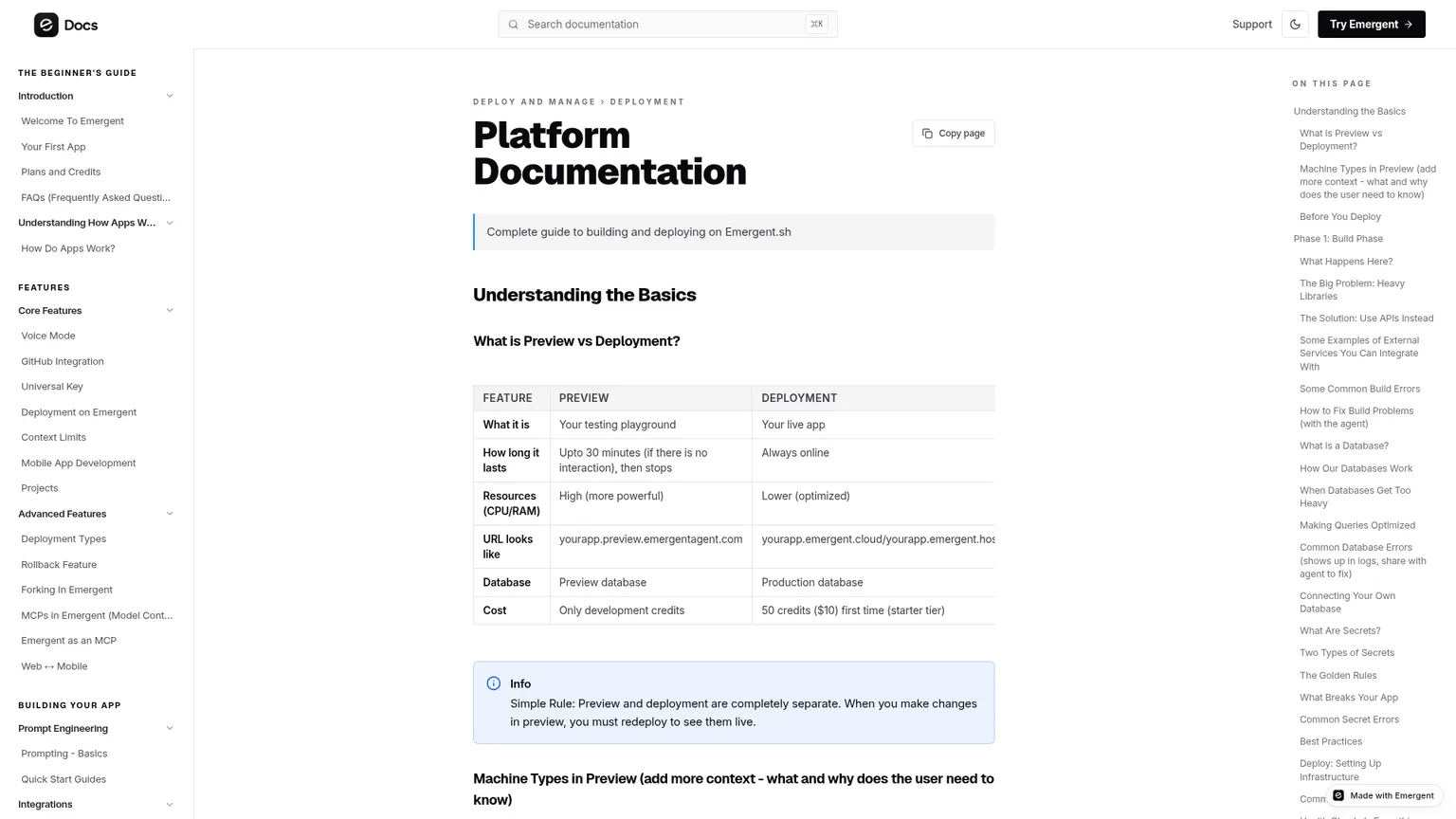
Task: Open Mobile App Development page
Action: [79, 463]
